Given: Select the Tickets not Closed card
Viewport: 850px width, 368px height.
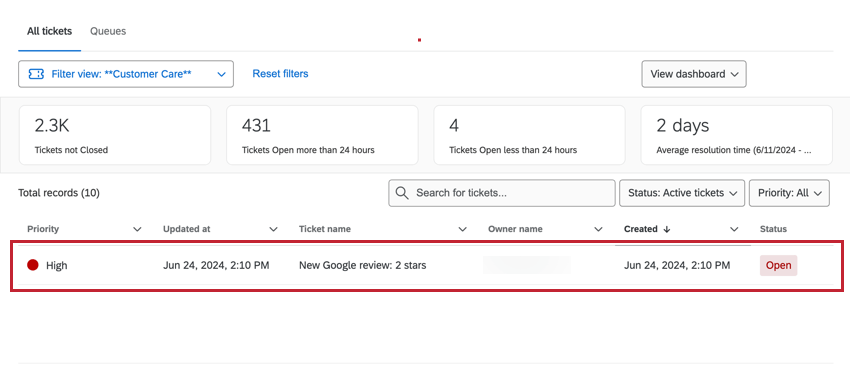Looking at the screenshot, I should pyautogui.click(x=115, y=135).
